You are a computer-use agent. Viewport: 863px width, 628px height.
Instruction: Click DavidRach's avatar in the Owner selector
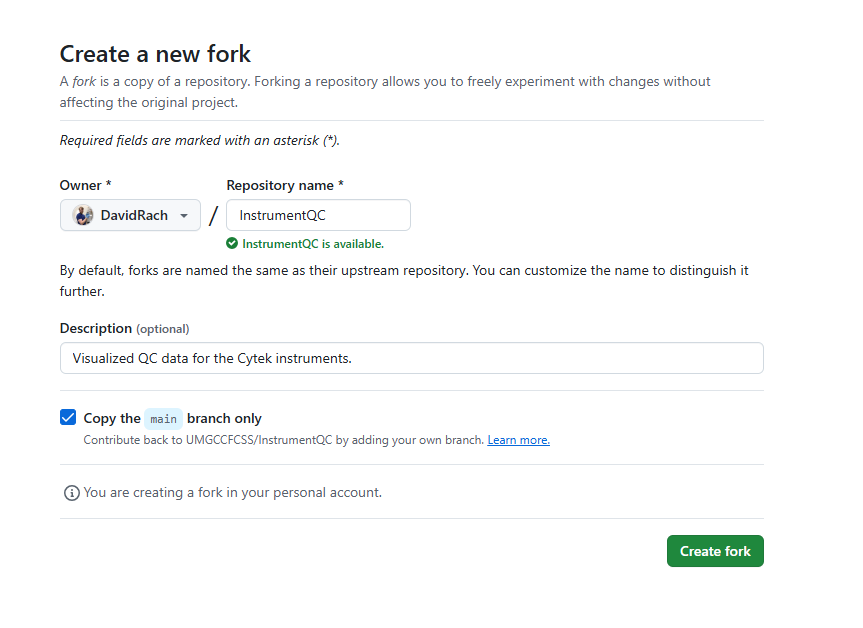pyautogui.click(x=84, y=216)
